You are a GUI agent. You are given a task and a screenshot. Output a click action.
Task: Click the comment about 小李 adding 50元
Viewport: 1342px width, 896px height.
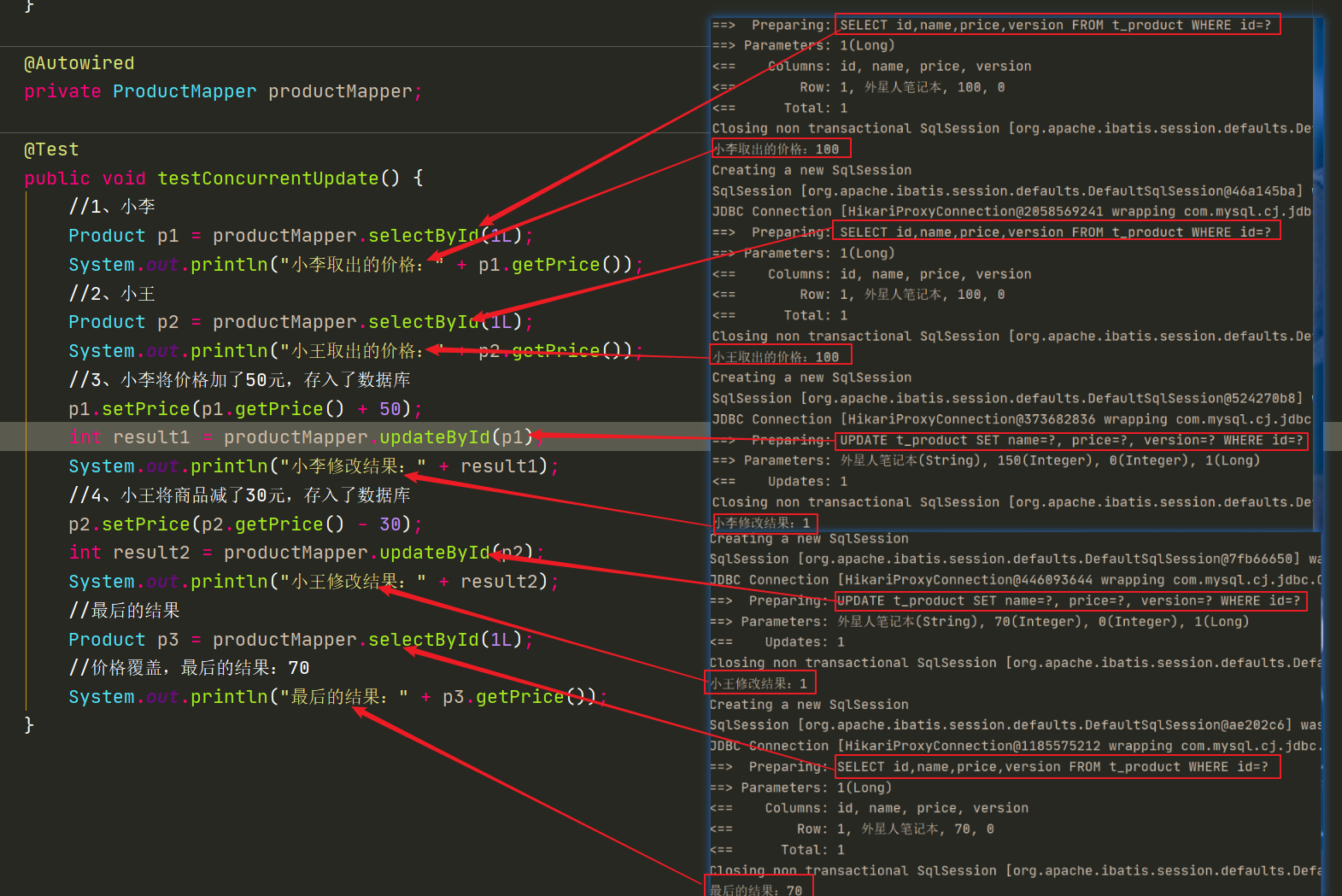[x=240, y=380]
